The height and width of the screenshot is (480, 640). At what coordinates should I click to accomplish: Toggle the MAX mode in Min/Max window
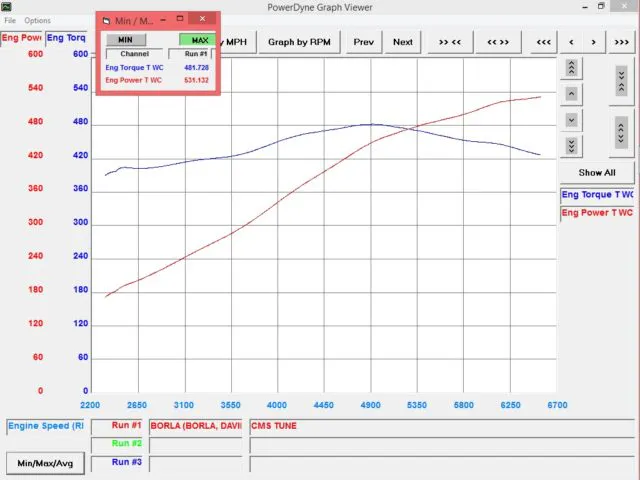(197, 40)
